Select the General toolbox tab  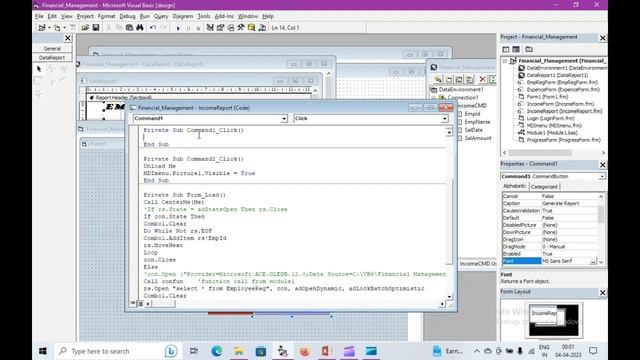[x=52, y=48]
